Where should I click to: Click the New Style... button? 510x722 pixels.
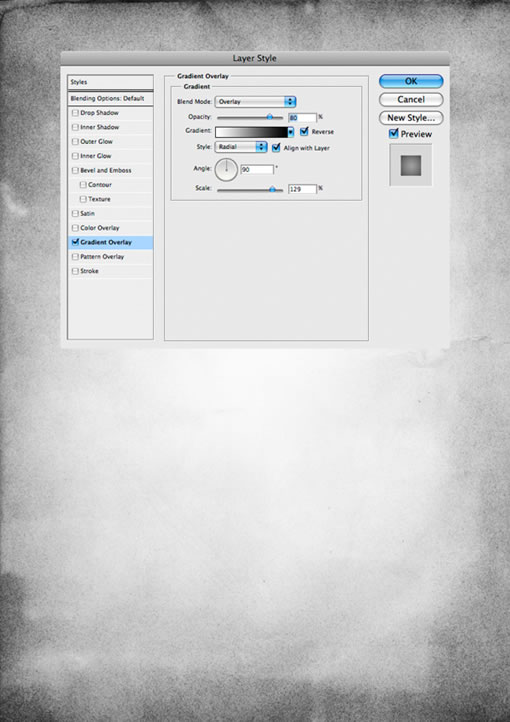pos(411,118)
